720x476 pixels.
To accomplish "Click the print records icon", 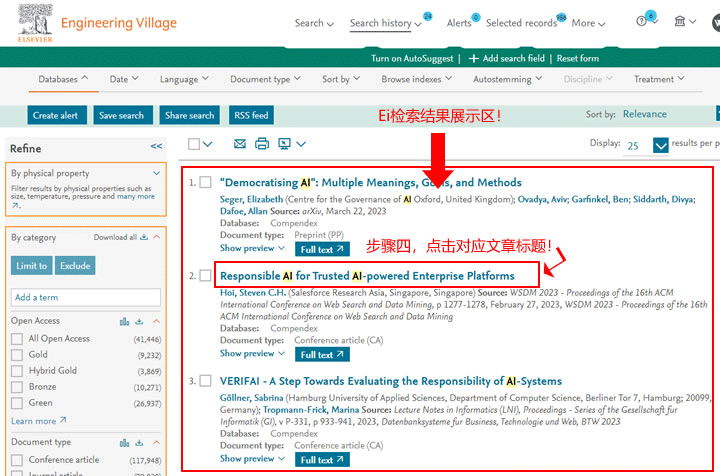I will tap(262, 144).
